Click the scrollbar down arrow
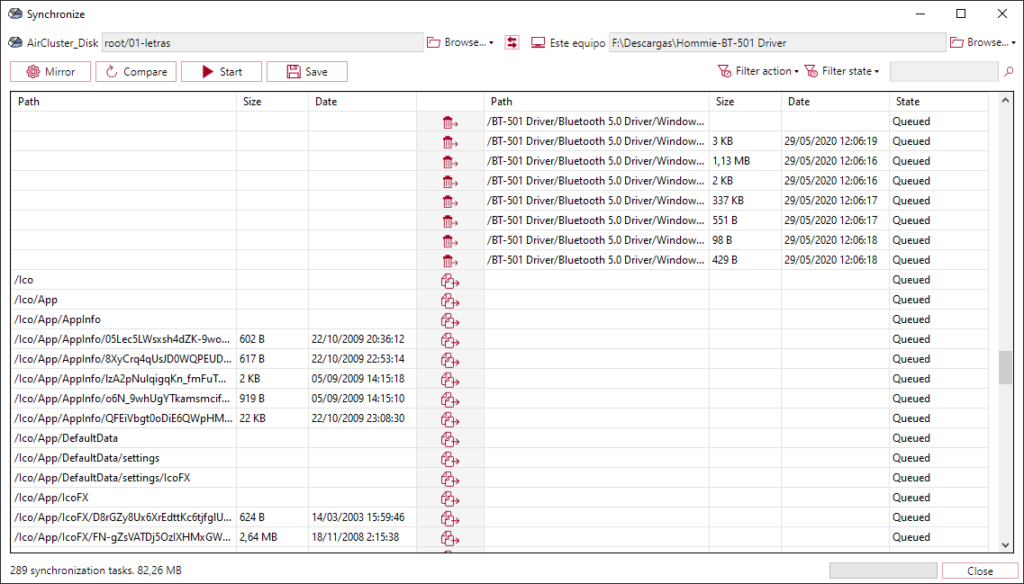This screenshot has width=1024, height=584. [x=1006, y=545]
